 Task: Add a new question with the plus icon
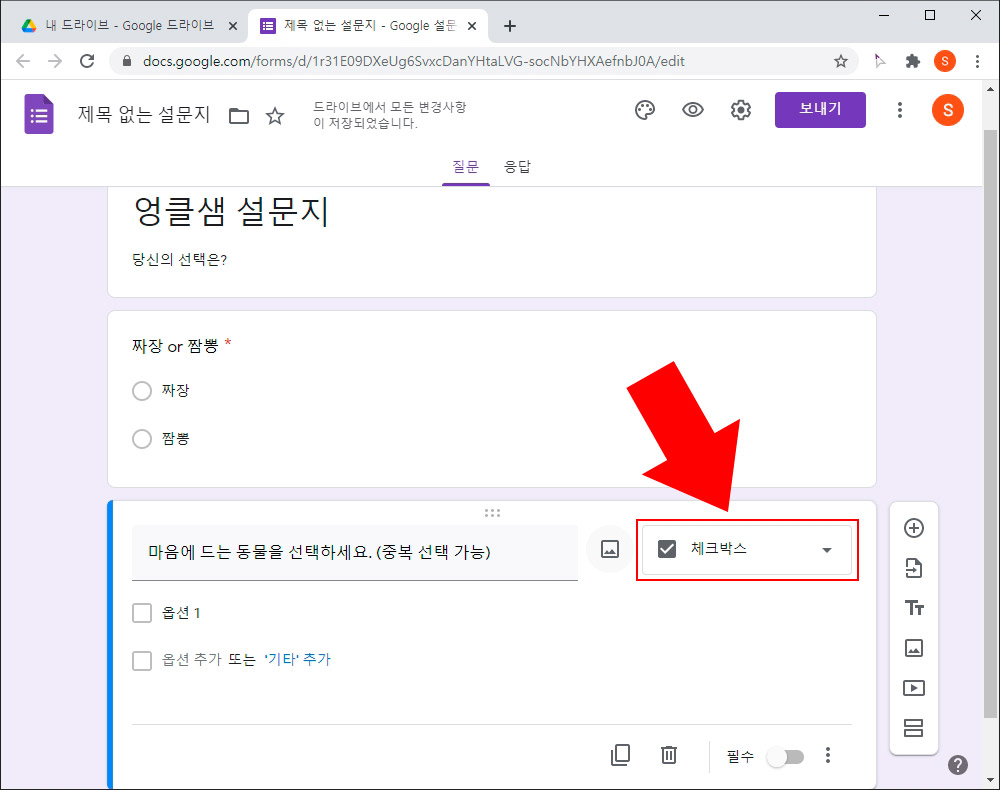pos(913,528)
